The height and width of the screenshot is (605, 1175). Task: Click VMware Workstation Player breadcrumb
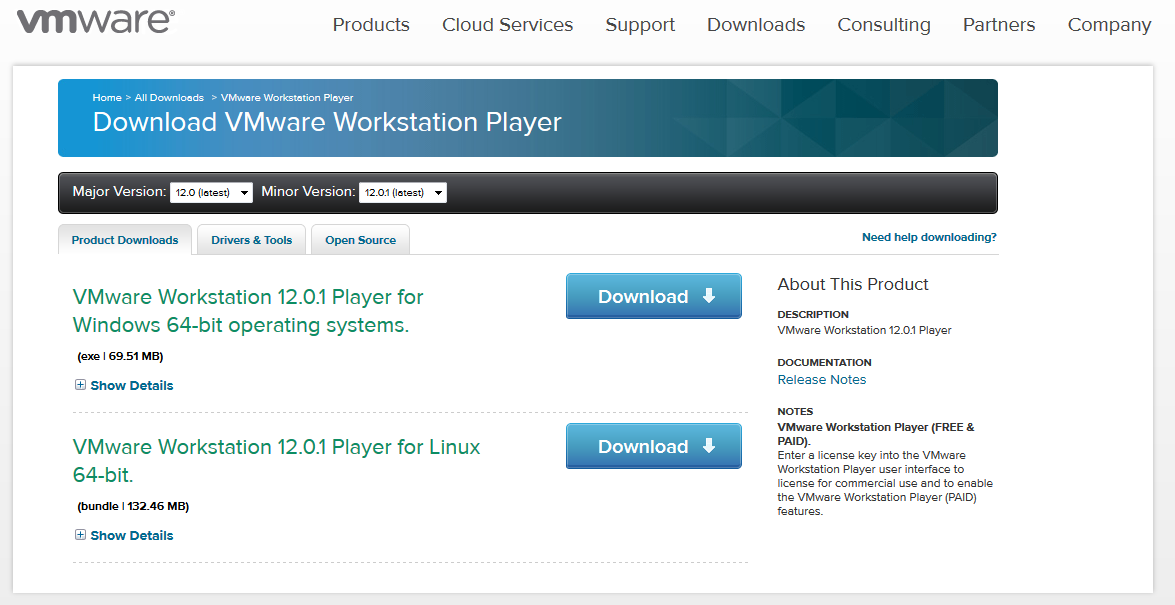coord(287,97)
